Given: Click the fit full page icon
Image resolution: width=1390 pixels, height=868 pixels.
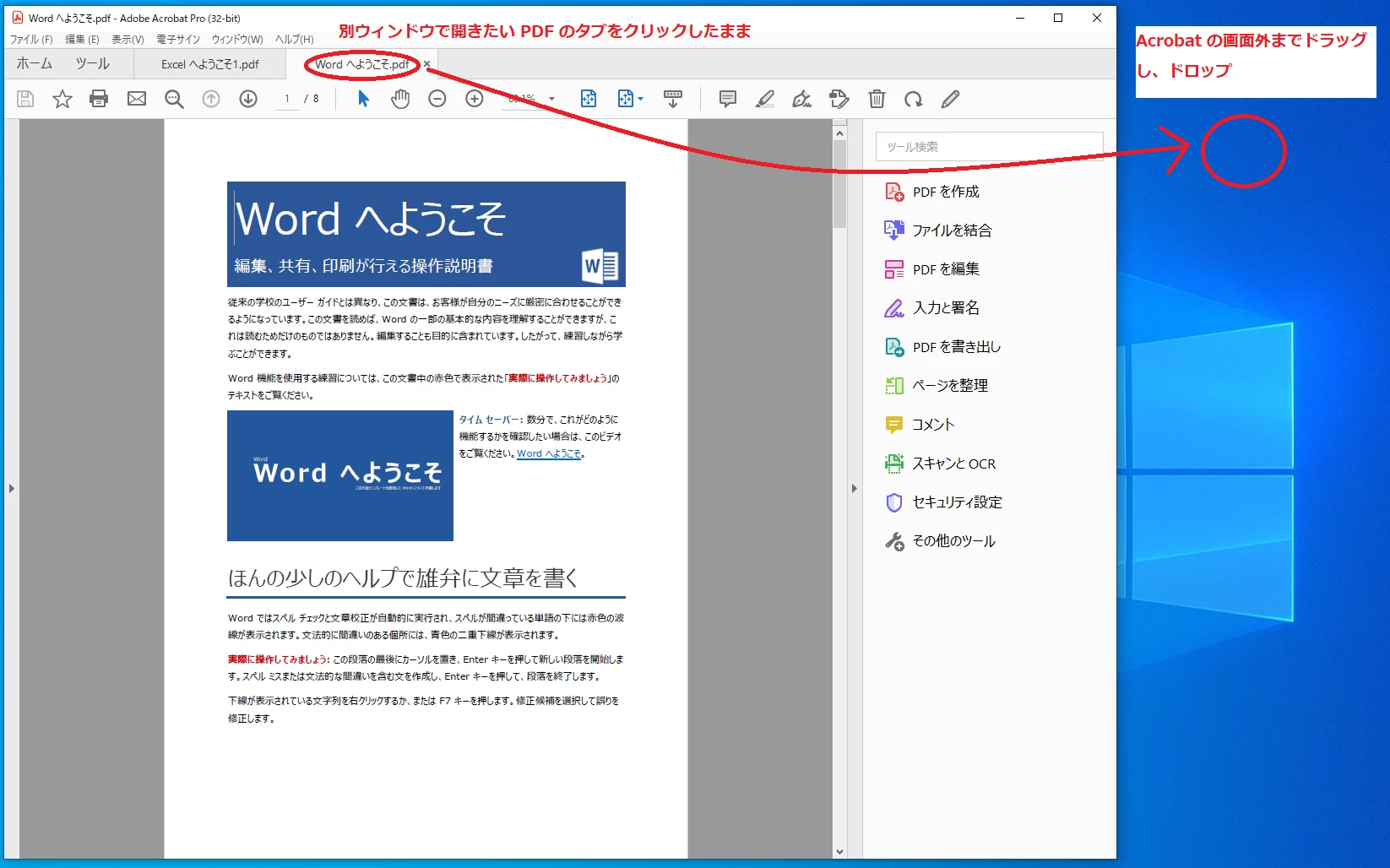Looking at the screenshot, I should tap(625, 99).
